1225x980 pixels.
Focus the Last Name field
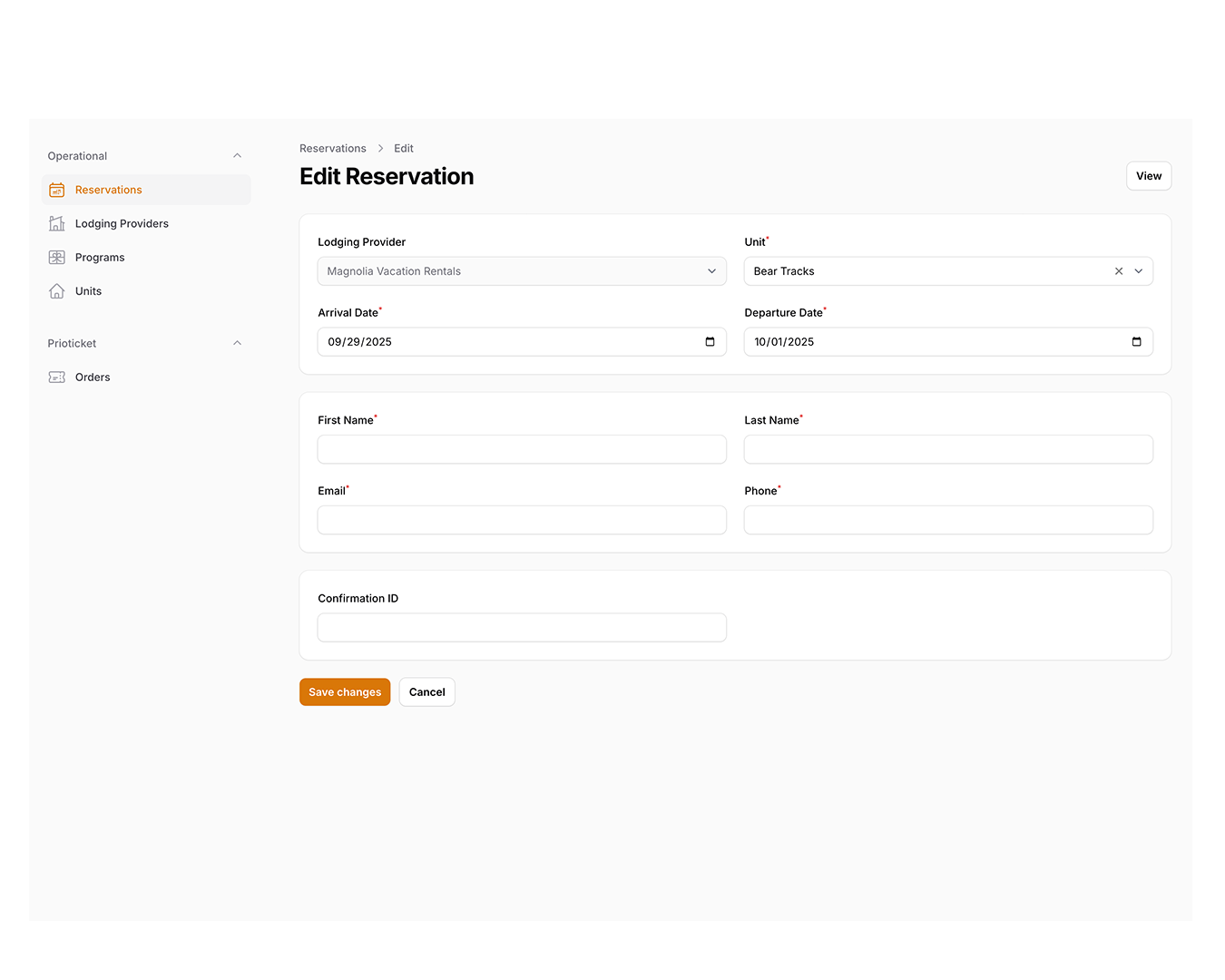pos(948,449)
